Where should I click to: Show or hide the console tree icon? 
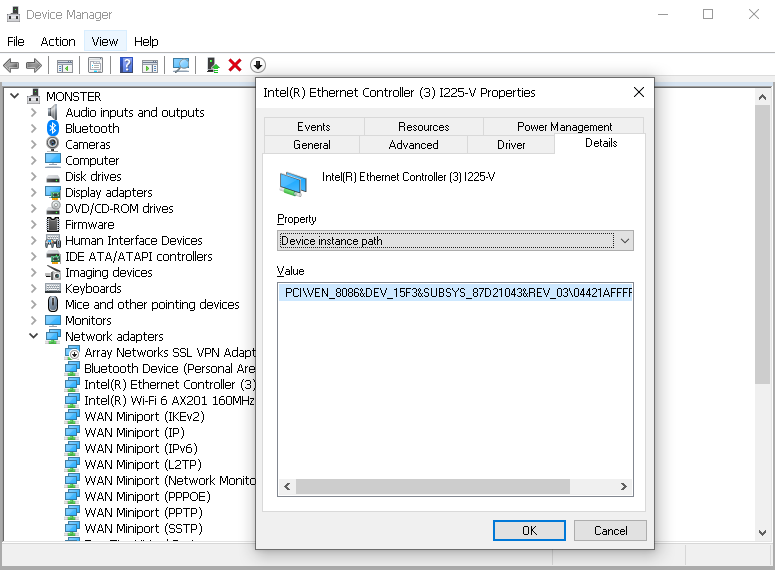tap(65, 65)
